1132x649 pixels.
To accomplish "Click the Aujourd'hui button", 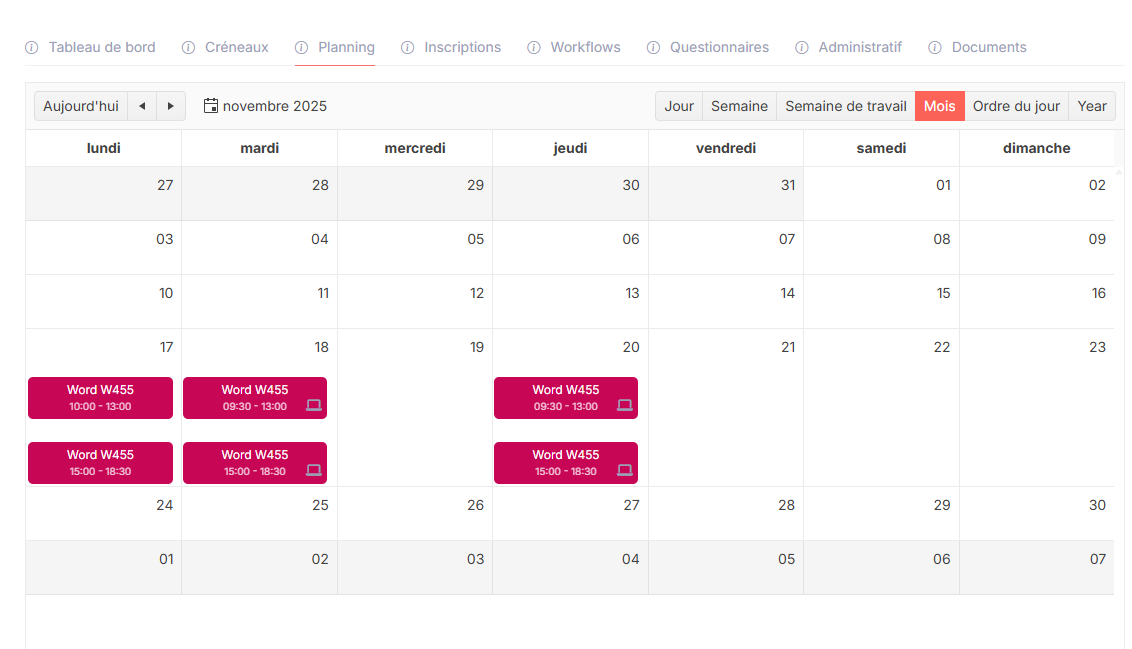I will tap(81, 106).
